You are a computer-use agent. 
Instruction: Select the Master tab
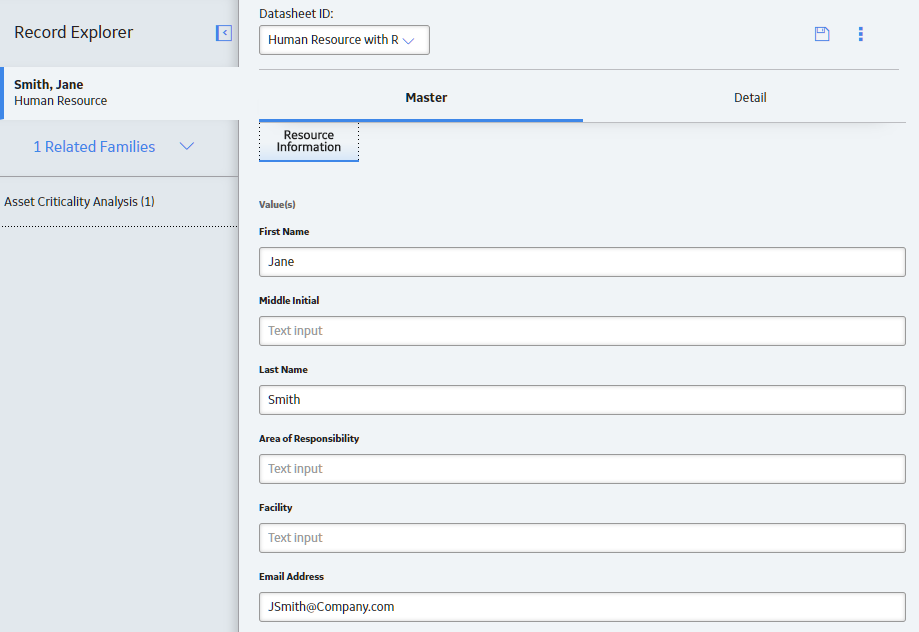426,98
